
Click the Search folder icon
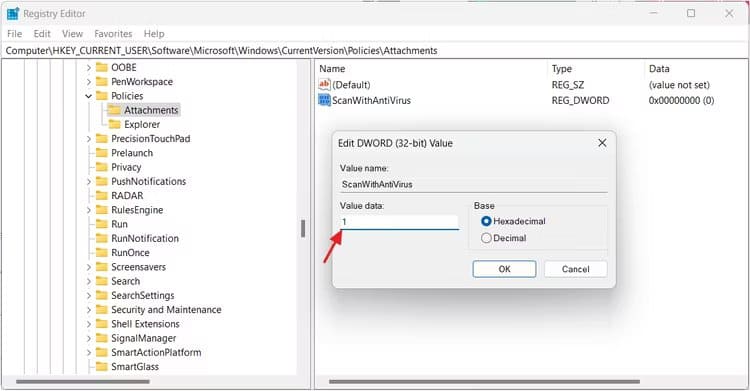pos(101,281)
